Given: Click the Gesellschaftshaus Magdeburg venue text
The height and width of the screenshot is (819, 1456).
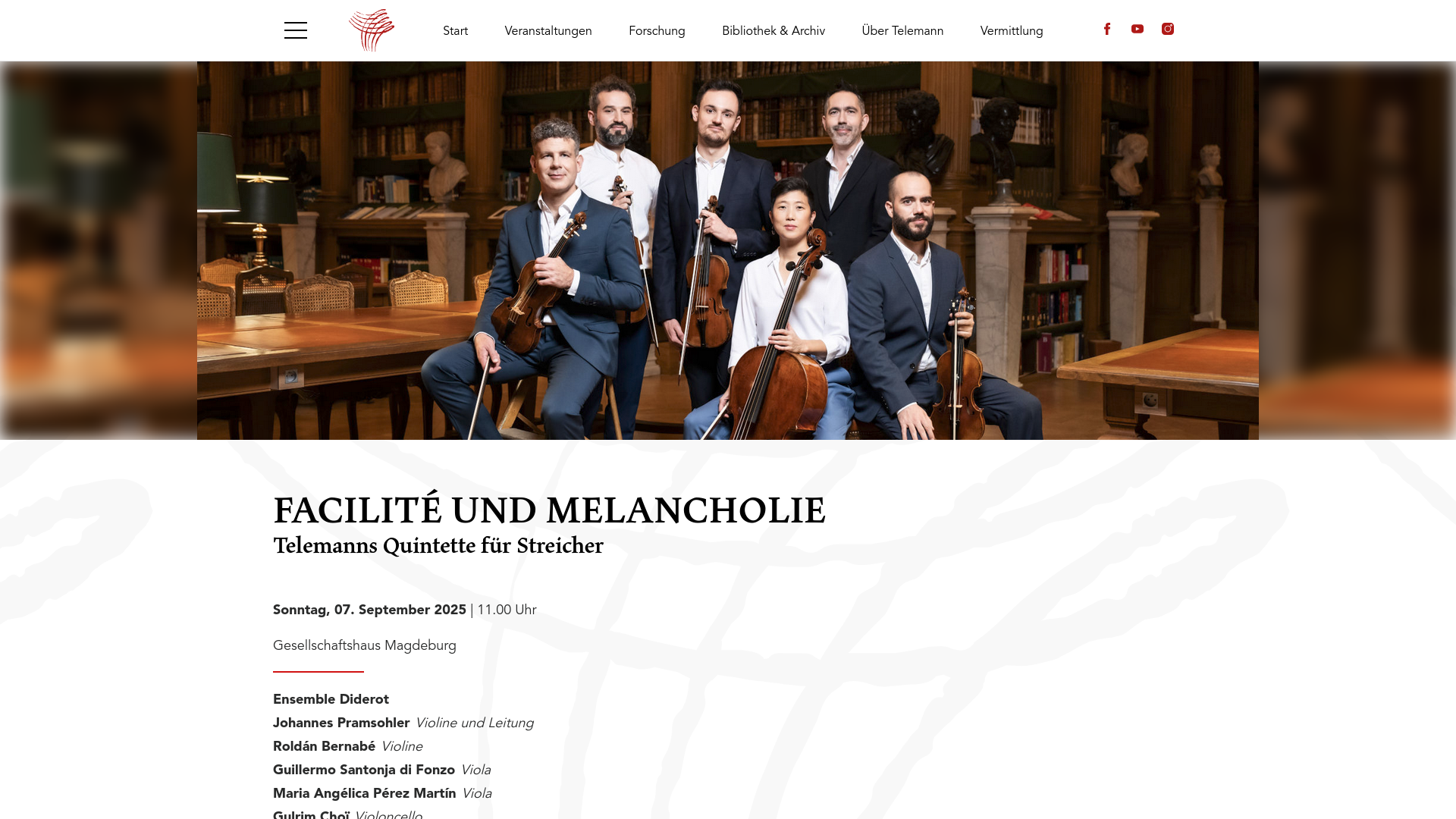Looking at the screenshot, I should 365,645.
